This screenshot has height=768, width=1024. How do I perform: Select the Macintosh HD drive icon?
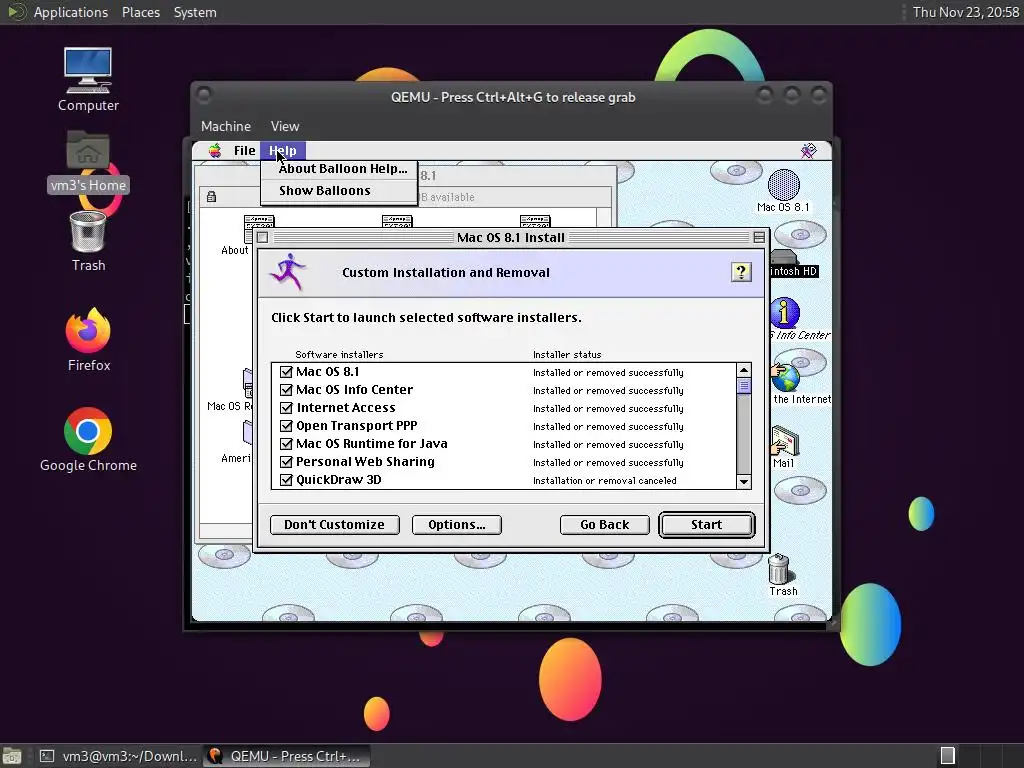(784, 257)
